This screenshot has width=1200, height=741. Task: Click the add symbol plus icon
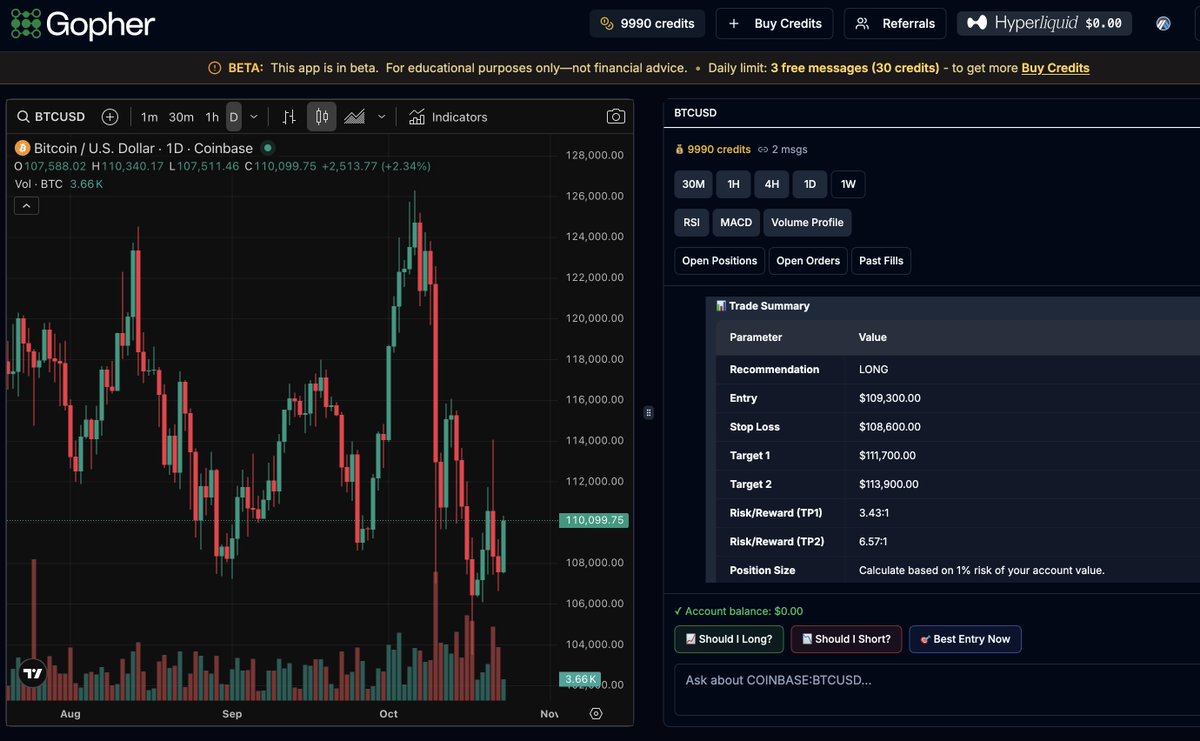(110, 117)
